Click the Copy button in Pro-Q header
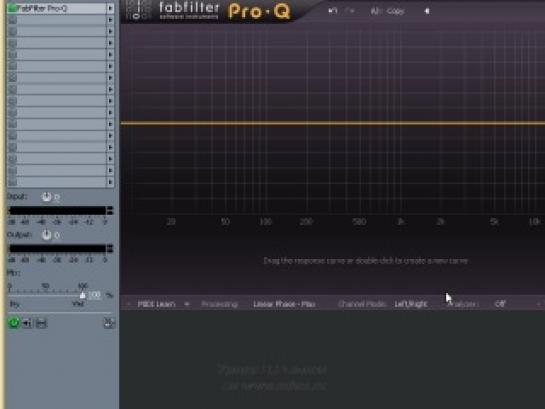Viewport: 545px width, 409px height. tap(395, 11)
